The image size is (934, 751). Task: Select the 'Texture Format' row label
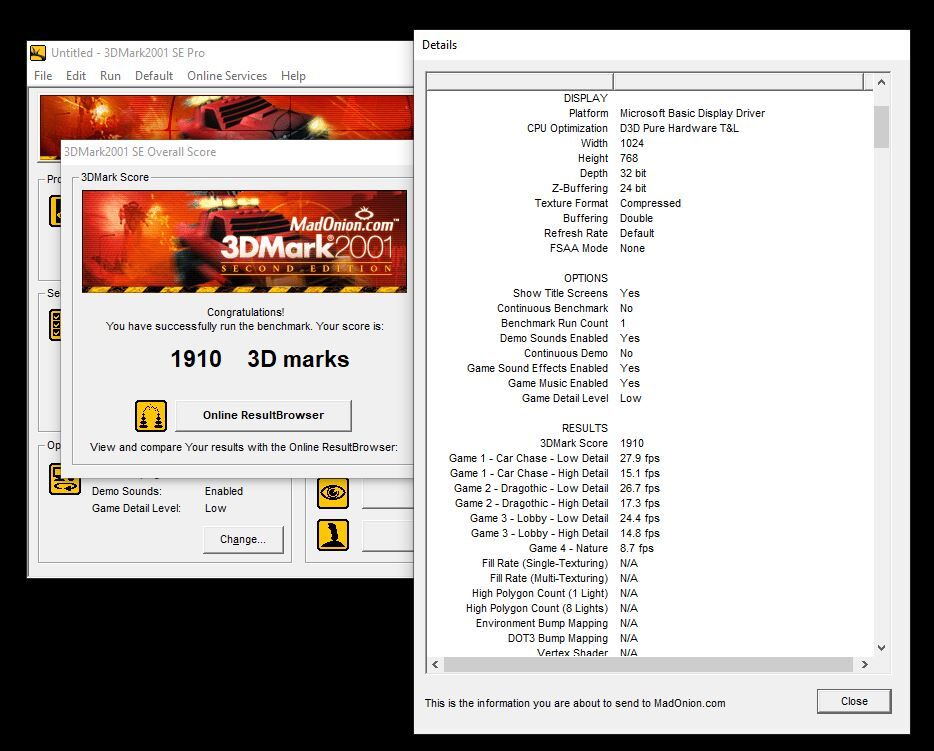571,203
